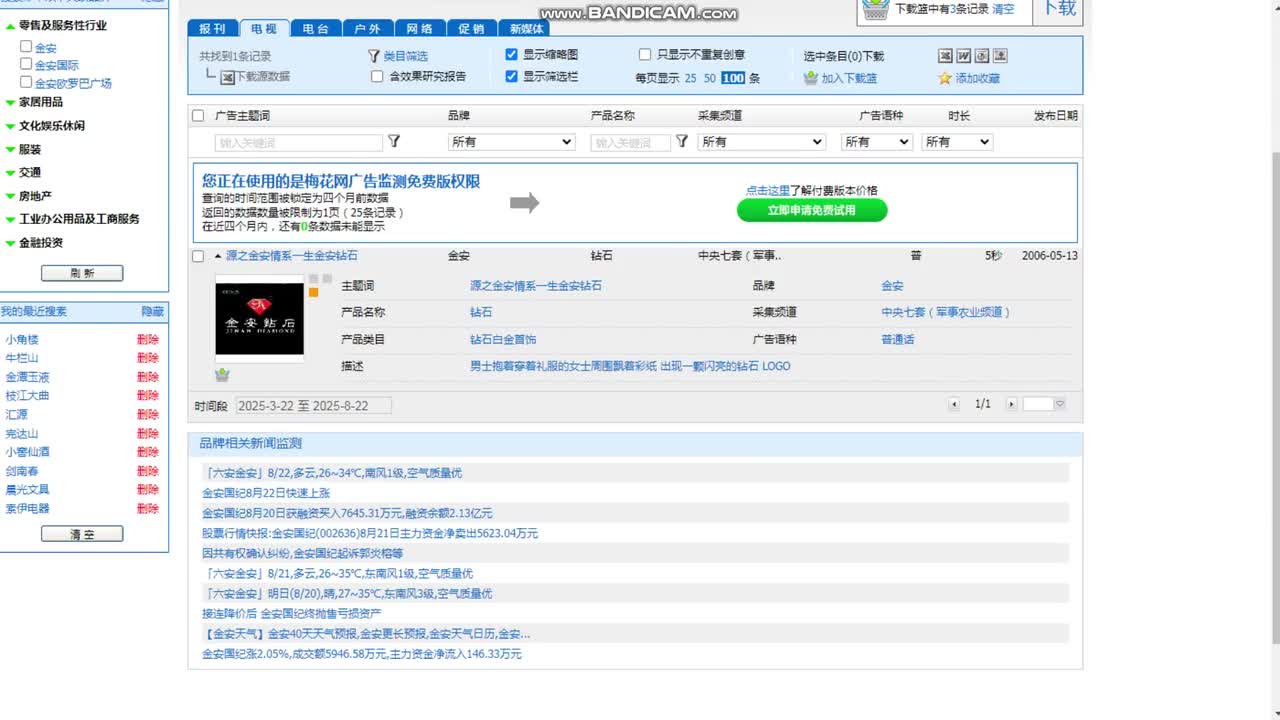Switch to the 促销 tab
Image resolution: width=1280 pixels, height=720 pixels.
(x=471, y=29)
